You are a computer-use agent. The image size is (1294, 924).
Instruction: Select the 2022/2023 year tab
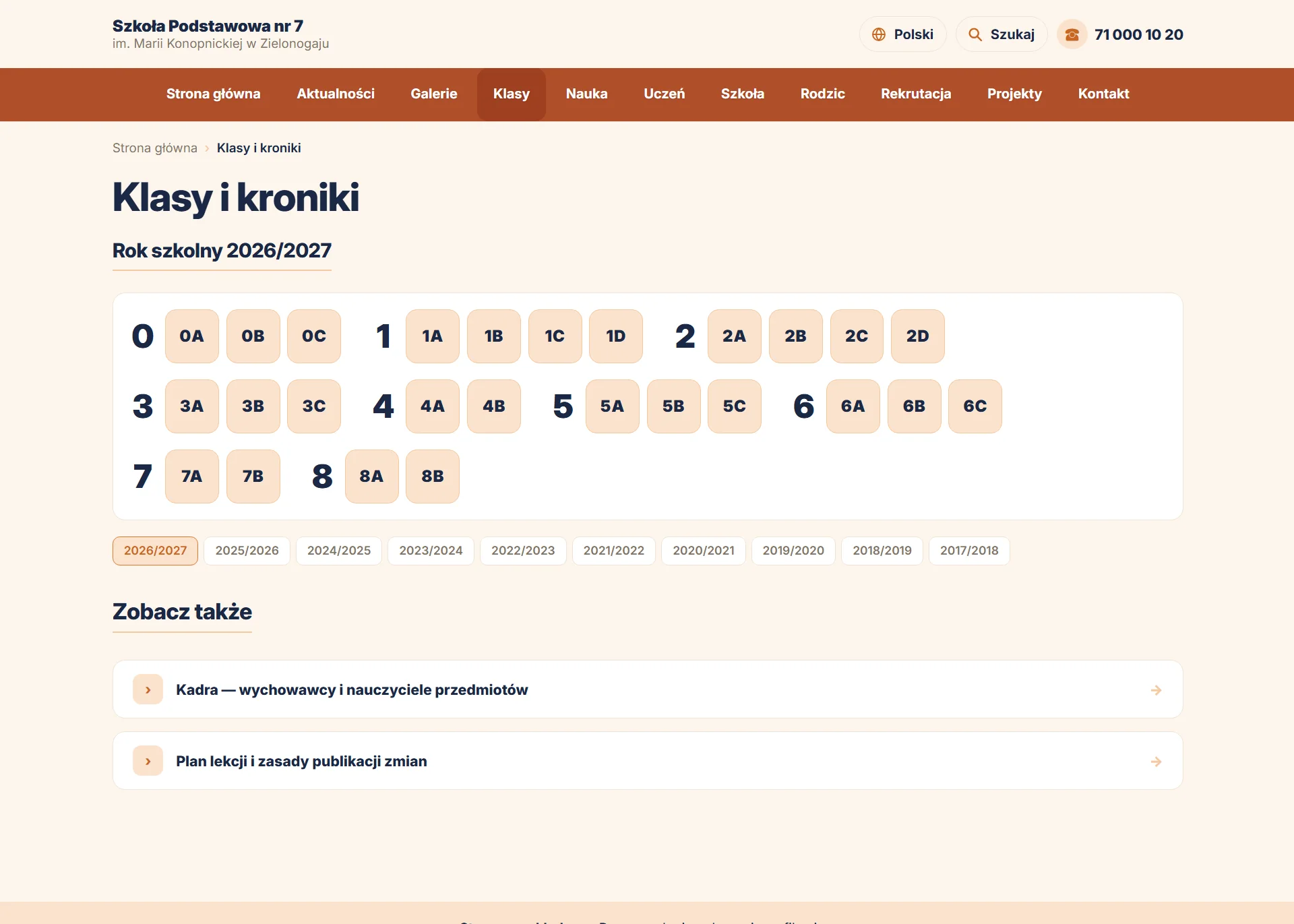523,551
